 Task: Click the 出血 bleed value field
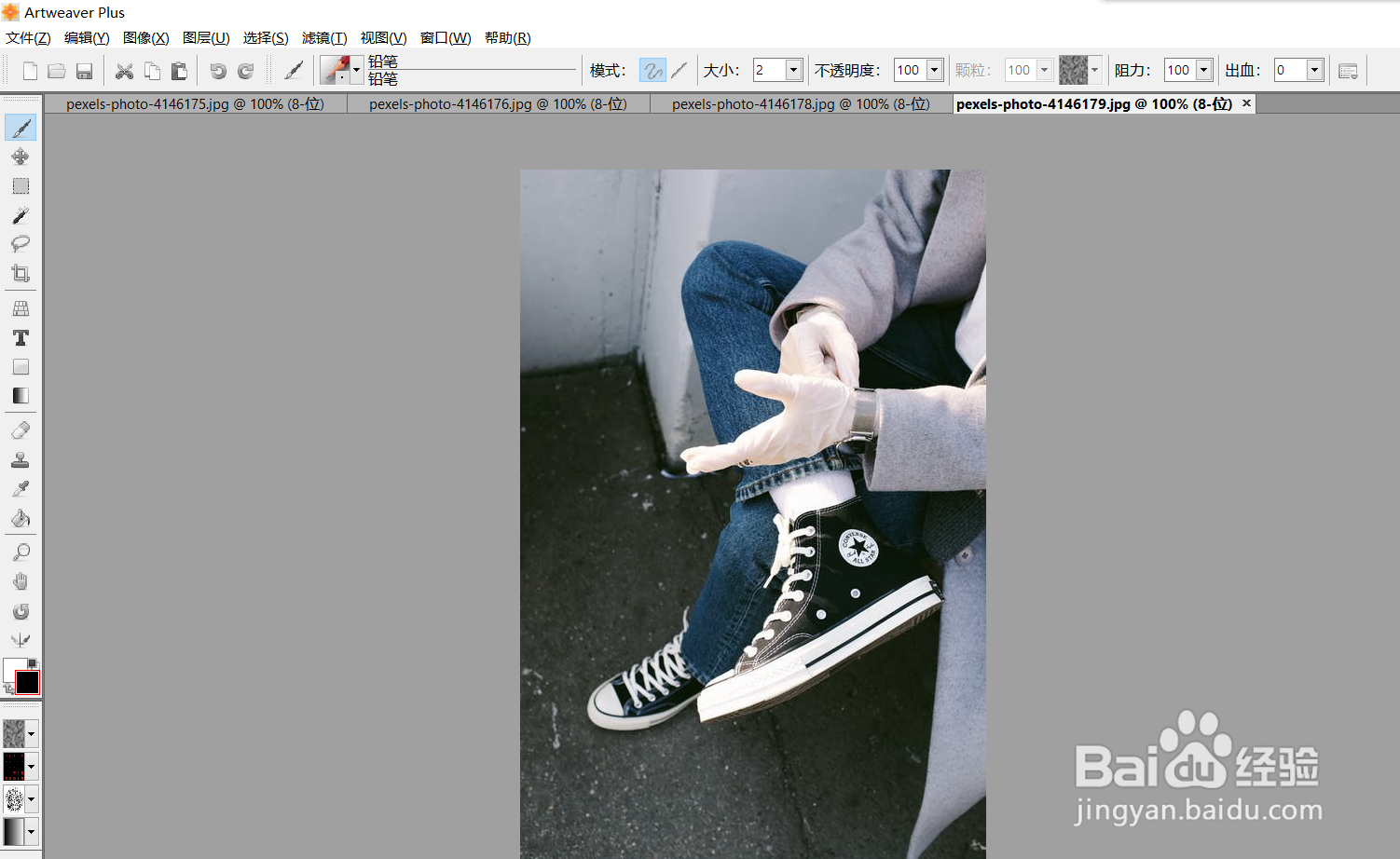1290,70
